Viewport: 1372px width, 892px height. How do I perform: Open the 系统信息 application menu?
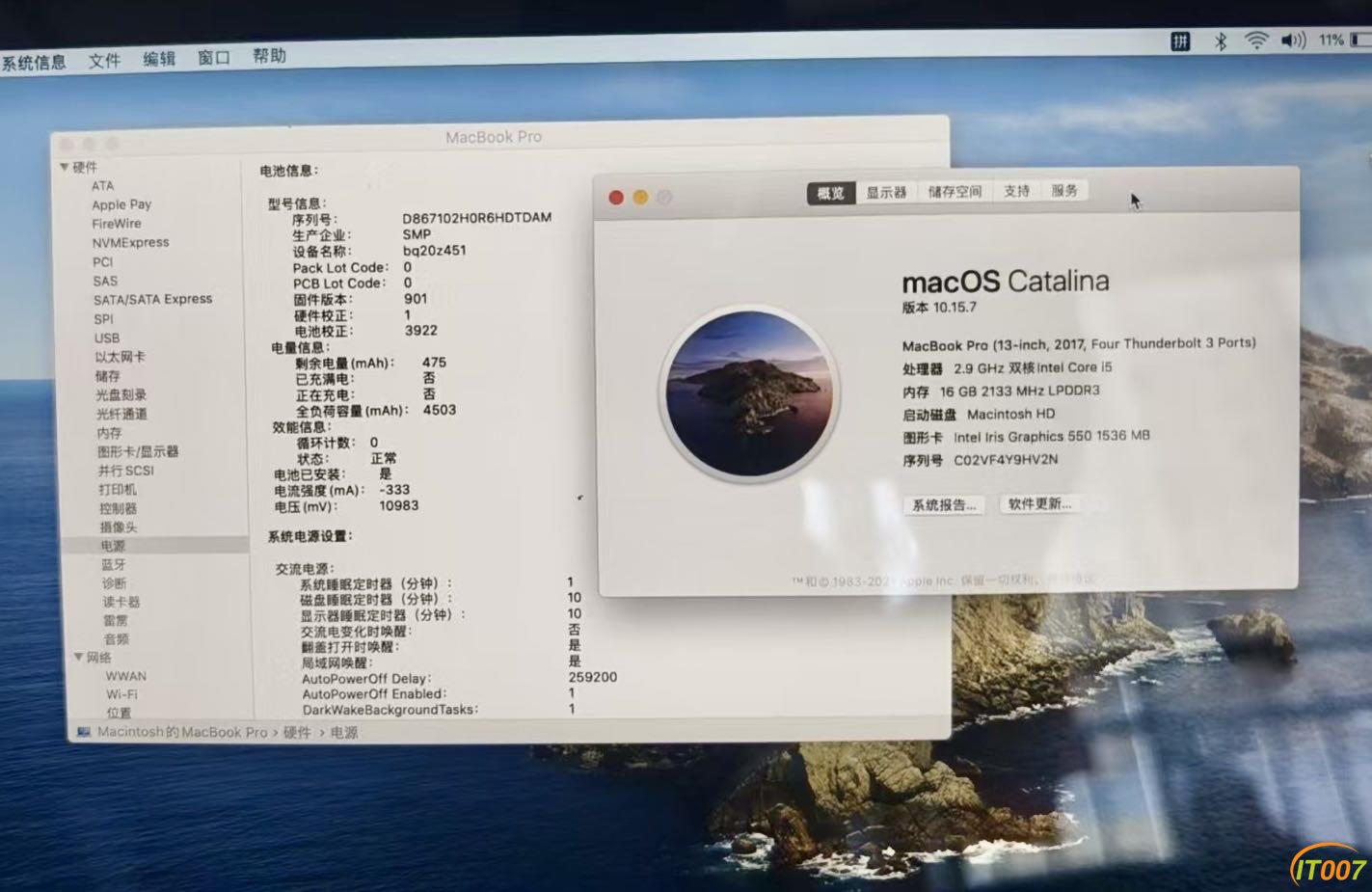click(34, 63)
